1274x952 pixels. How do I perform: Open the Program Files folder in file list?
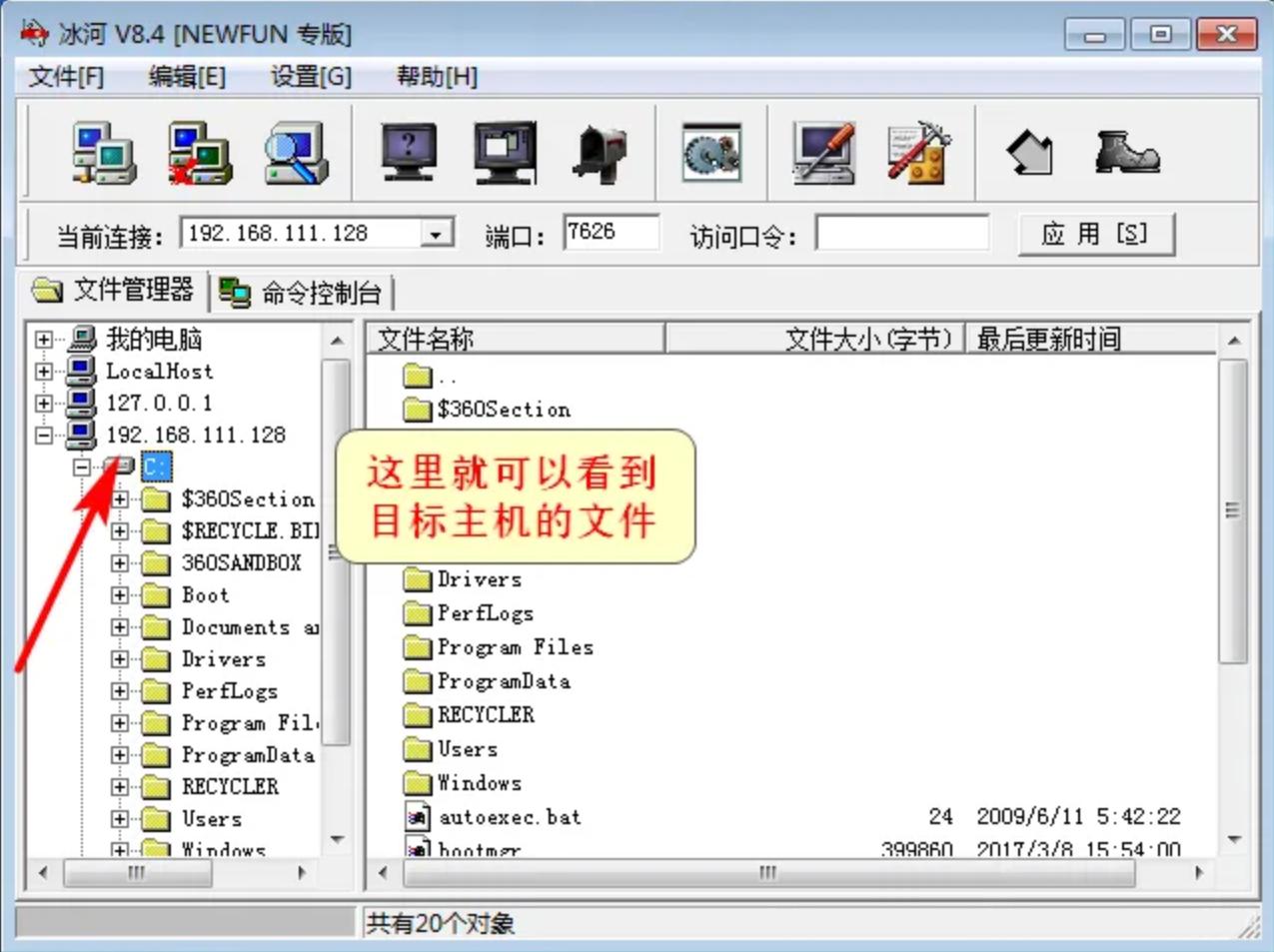pos(516,646)
